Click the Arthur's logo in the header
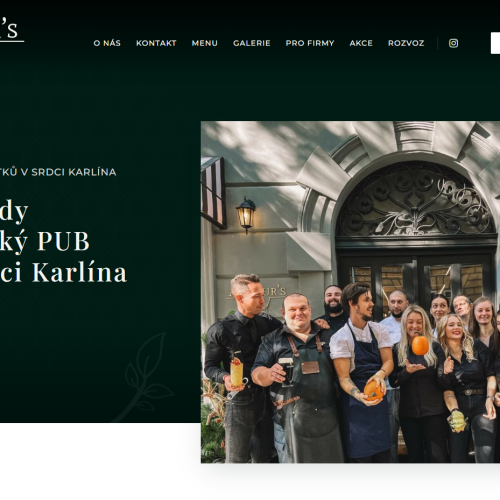 pyautogui.click(x=12, y=31)
